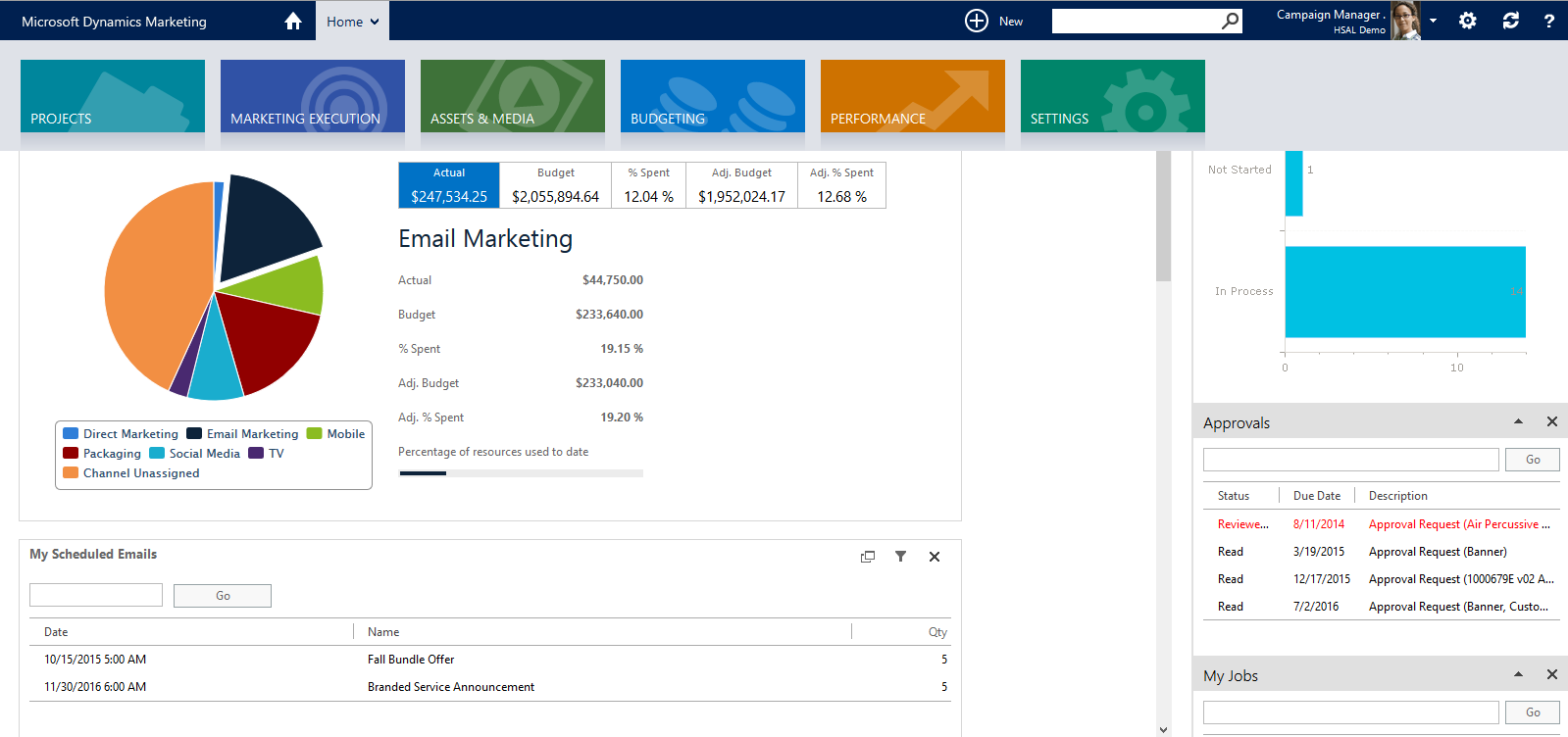Click Go in My Scheduled Emails

(x=223, y=596)
